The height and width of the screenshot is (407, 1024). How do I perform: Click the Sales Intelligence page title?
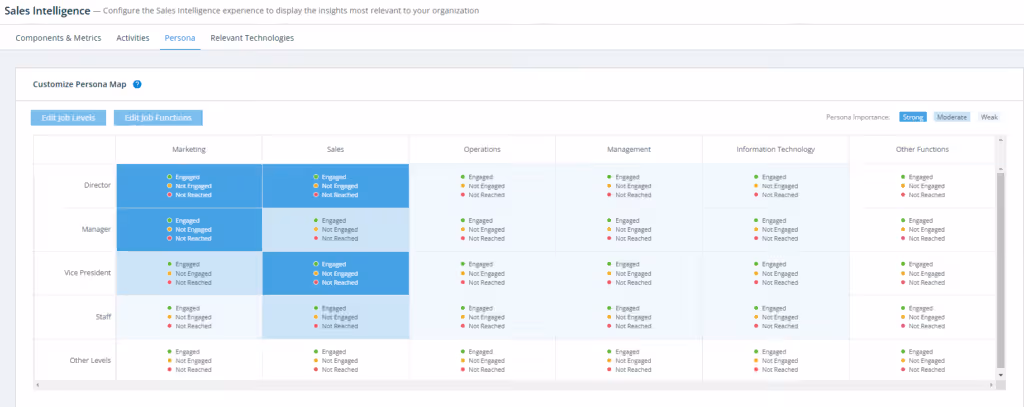47,10
